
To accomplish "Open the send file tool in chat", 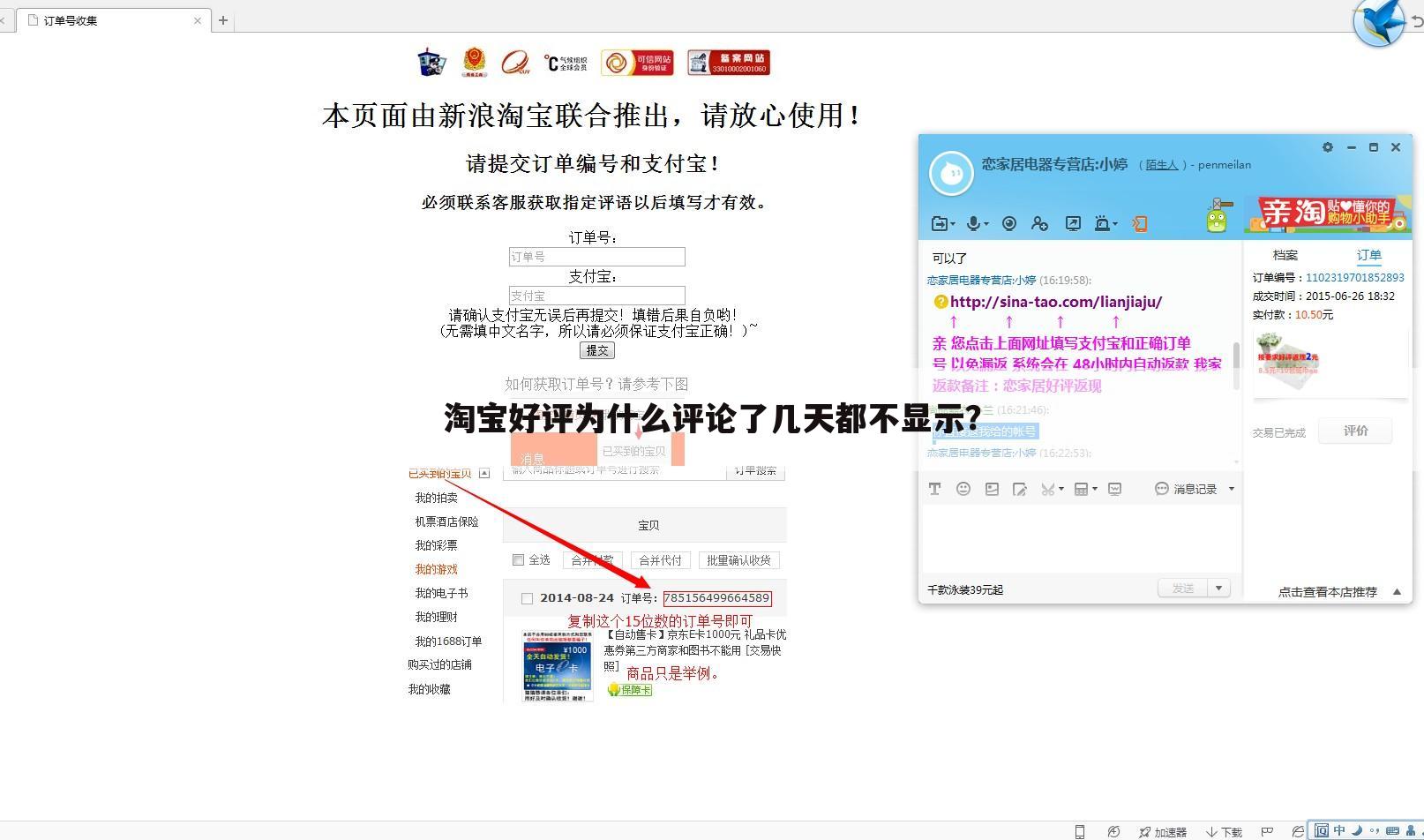I will 939,224.
